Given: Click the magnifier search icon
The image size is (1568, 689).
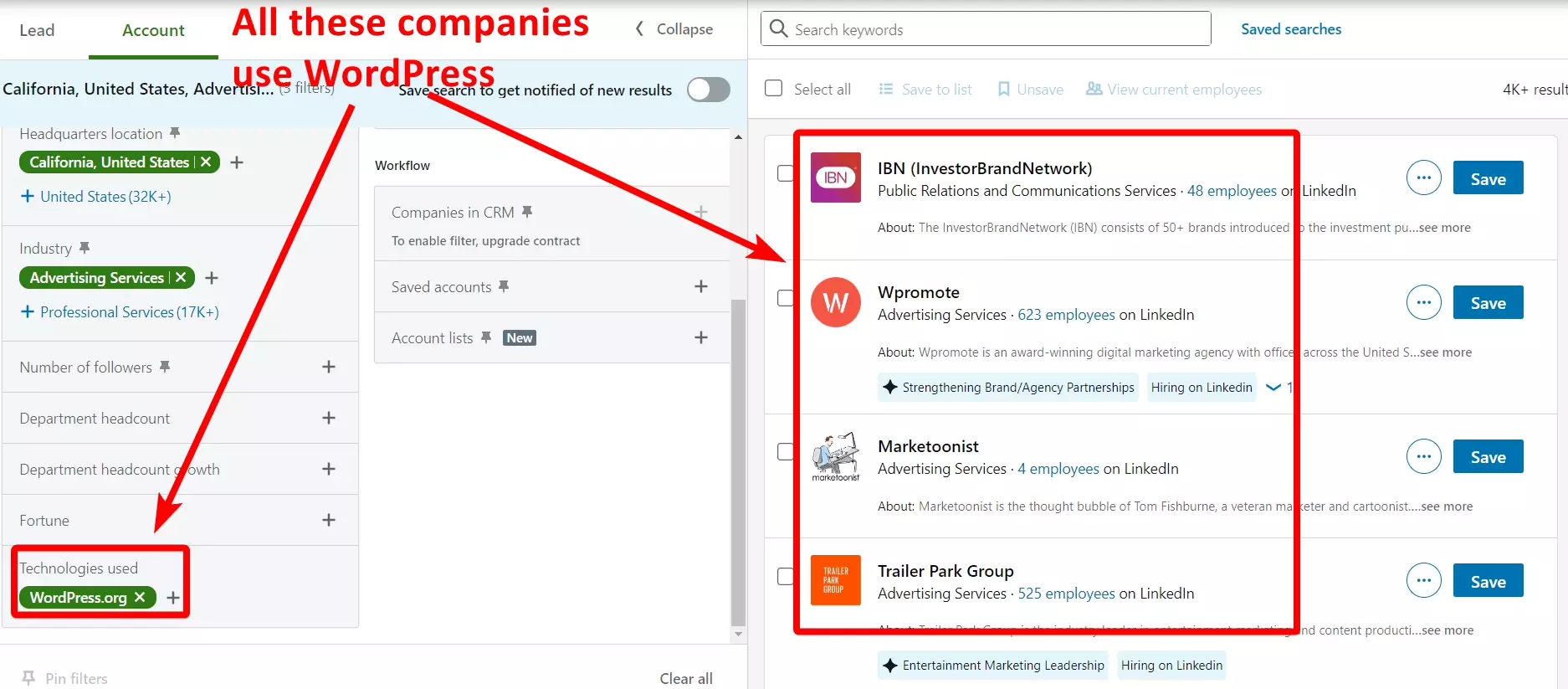Looking at the screenshot, I should coord(778,29).
